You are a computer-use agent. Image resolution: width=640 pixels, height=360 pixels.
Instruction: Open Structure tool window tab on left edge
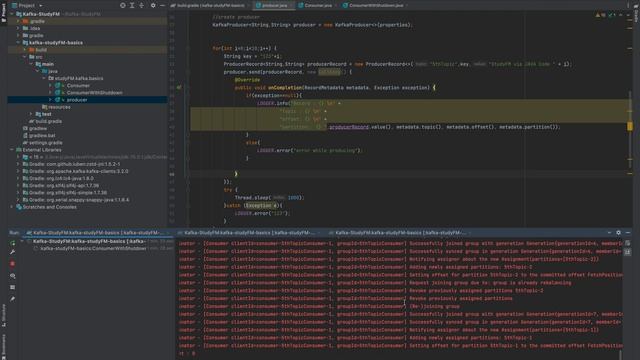point(4,315)
